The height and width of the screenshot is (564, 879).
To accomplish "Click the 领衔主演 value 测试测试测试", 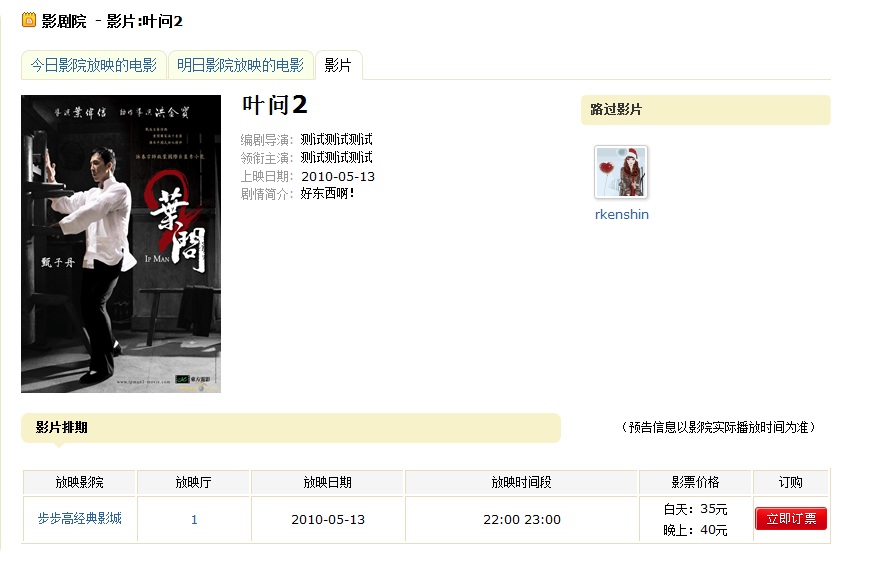I will click(336, 158).
